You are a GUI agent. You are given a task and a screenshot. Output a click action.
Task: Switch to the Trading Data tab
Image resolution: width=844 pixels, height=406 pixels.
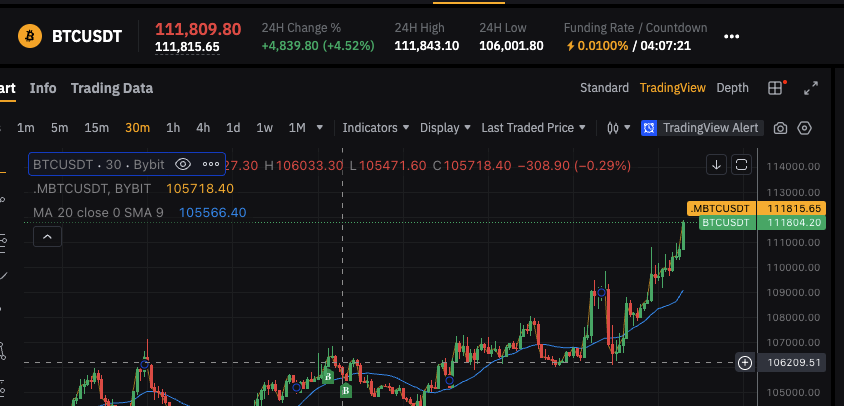[x=112, y=88]
